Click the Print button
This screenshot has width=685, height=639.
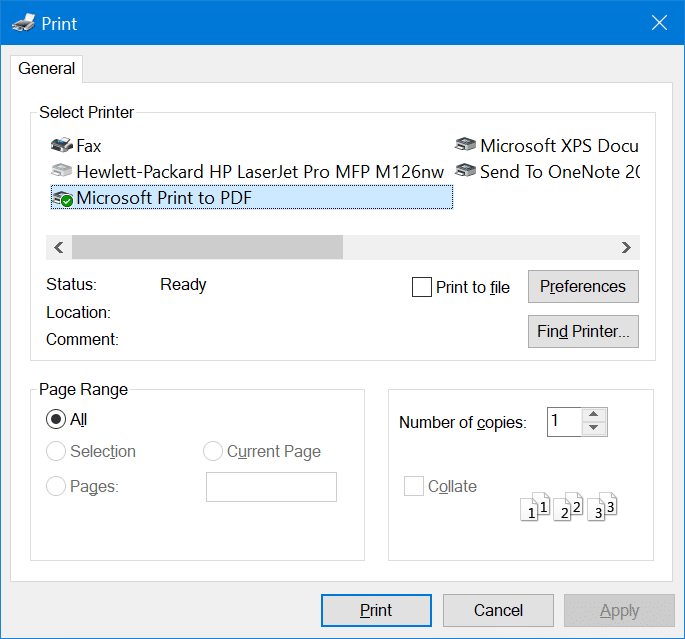click(x=376, y=610)
